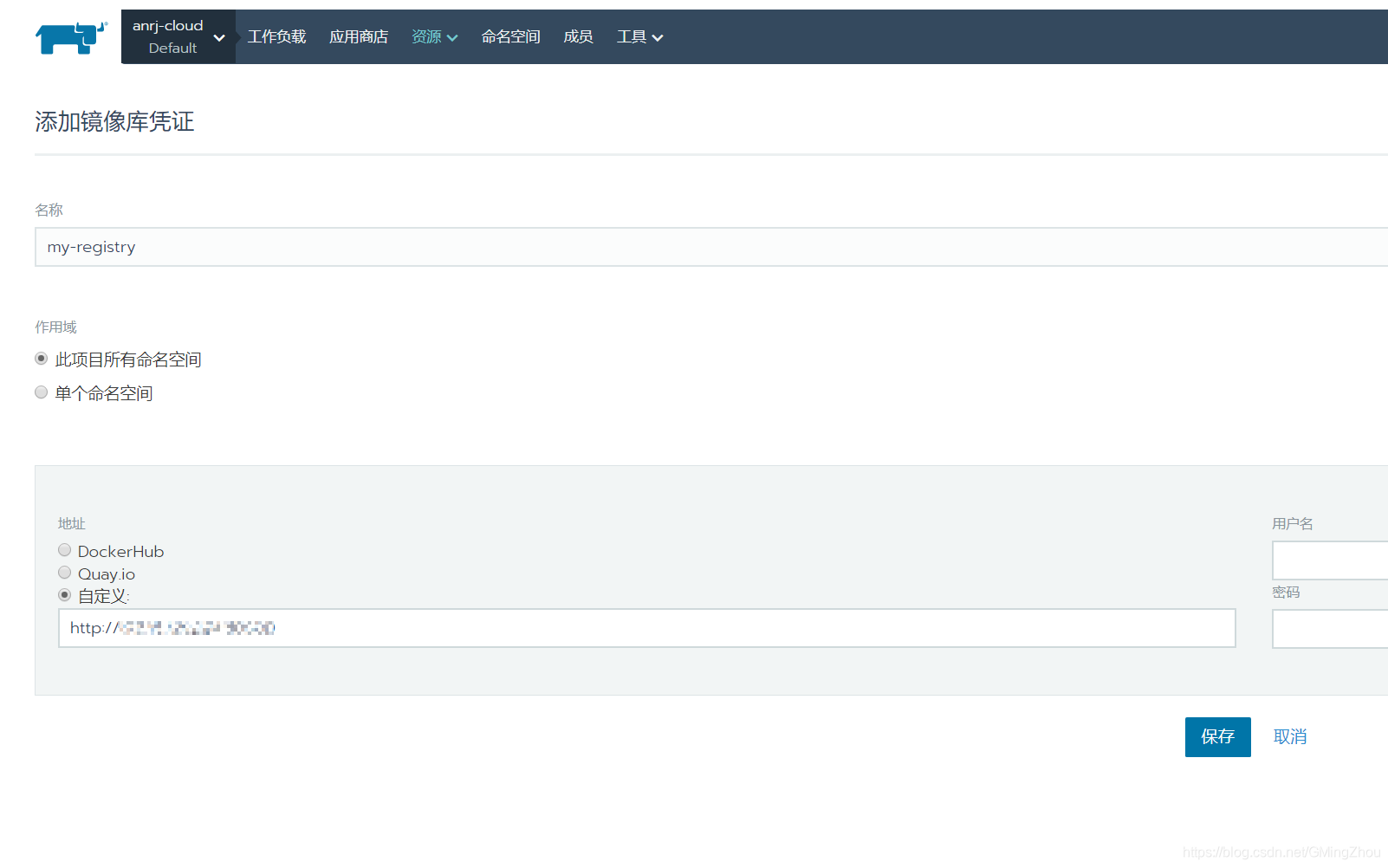Screen dimensions: 1388x868
Task: Click the 密码 input field
Action: pos(1330,629)
